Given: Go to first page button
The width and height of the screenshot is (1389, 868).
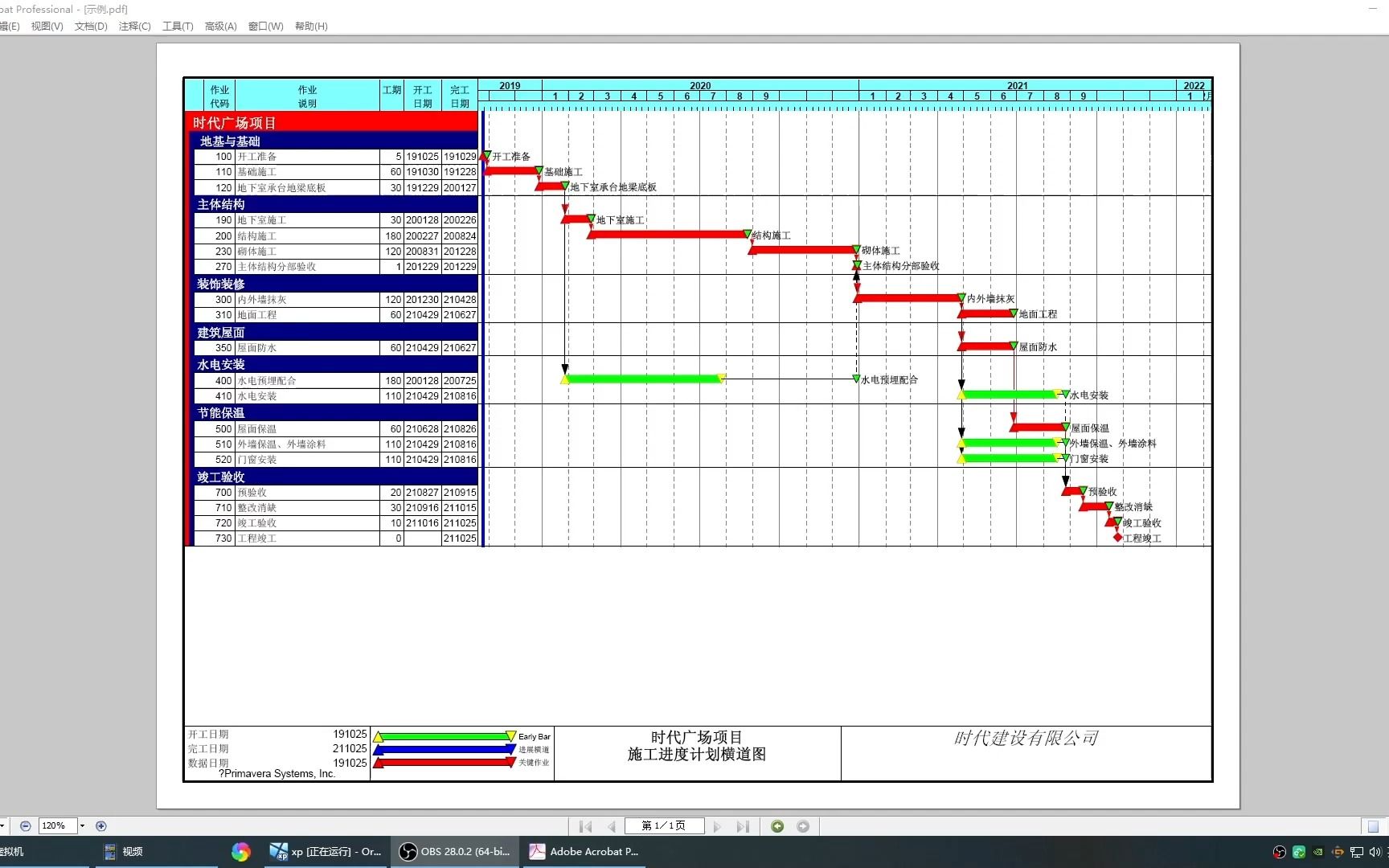Looking at the screenshot, I should [x=585, y=826].
